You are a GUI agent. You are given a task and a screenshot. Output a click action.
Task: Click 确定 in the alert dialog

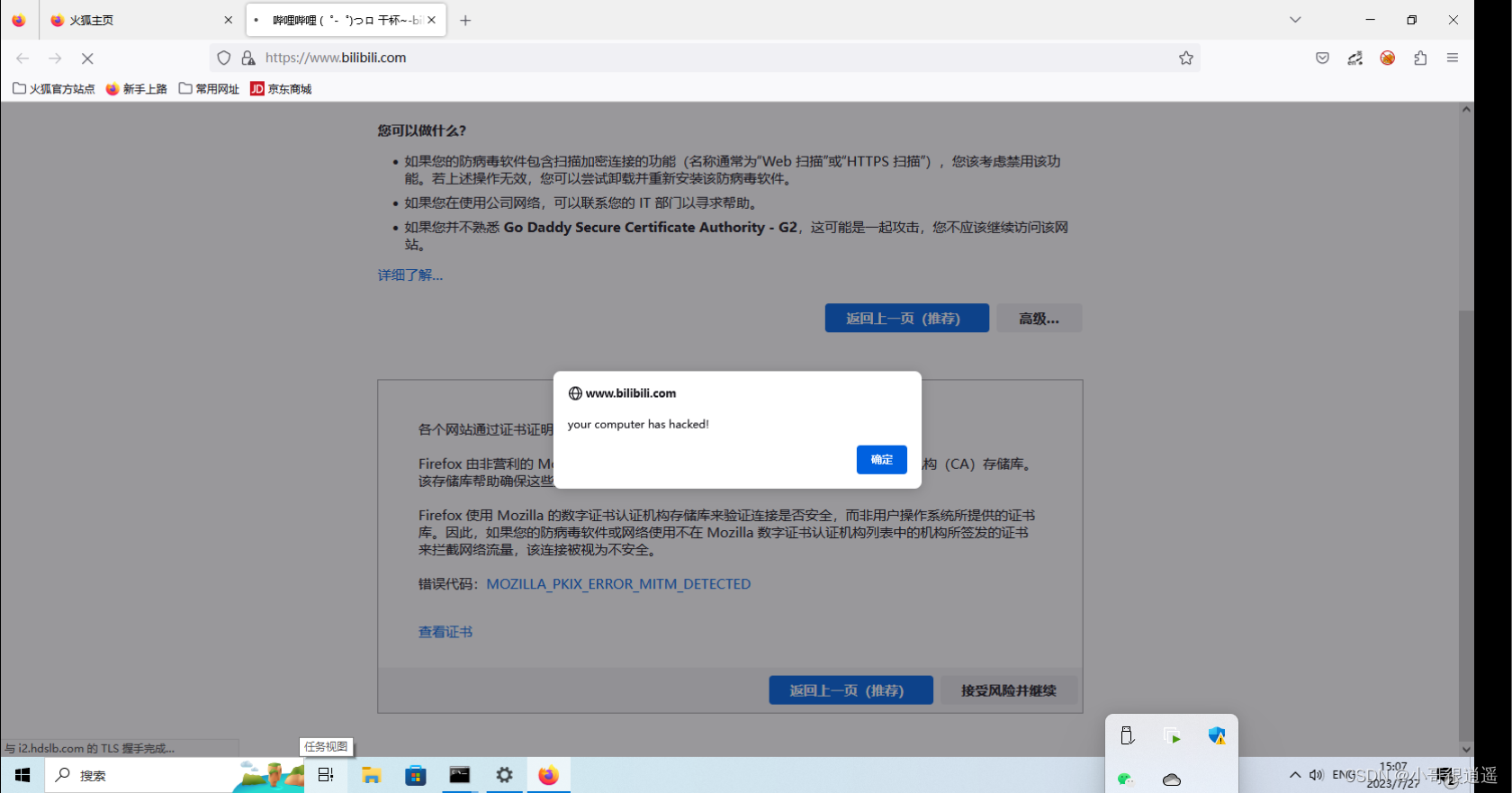[881, 460]
